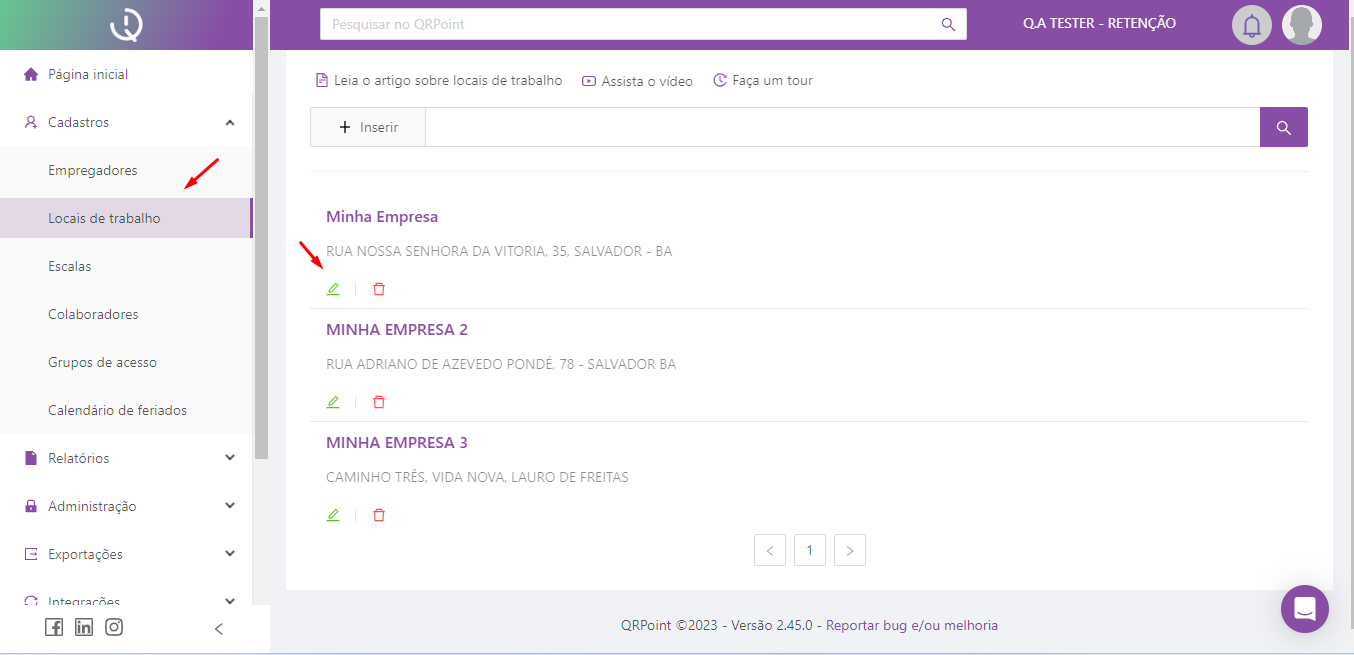The height and width of the screenshot is (655, 1354).
Task: Click the purple search button beside Inserir
Action: coord(1283,127)
